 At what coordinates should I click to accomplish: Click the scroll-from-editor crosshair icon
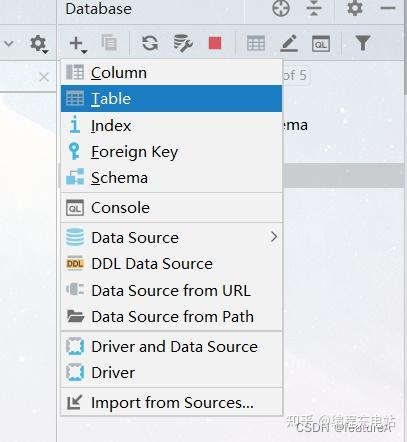(x=281, y=8)
